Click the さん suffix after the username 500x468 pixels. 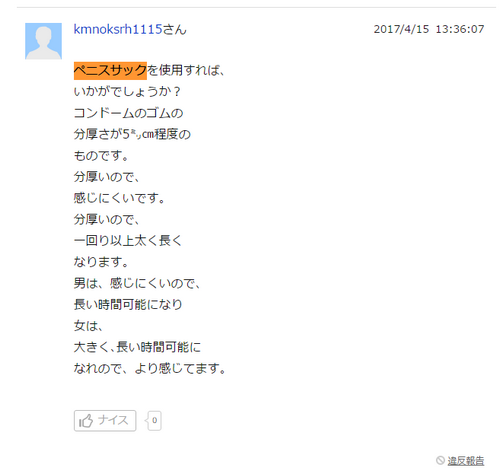tap(174, 30)
